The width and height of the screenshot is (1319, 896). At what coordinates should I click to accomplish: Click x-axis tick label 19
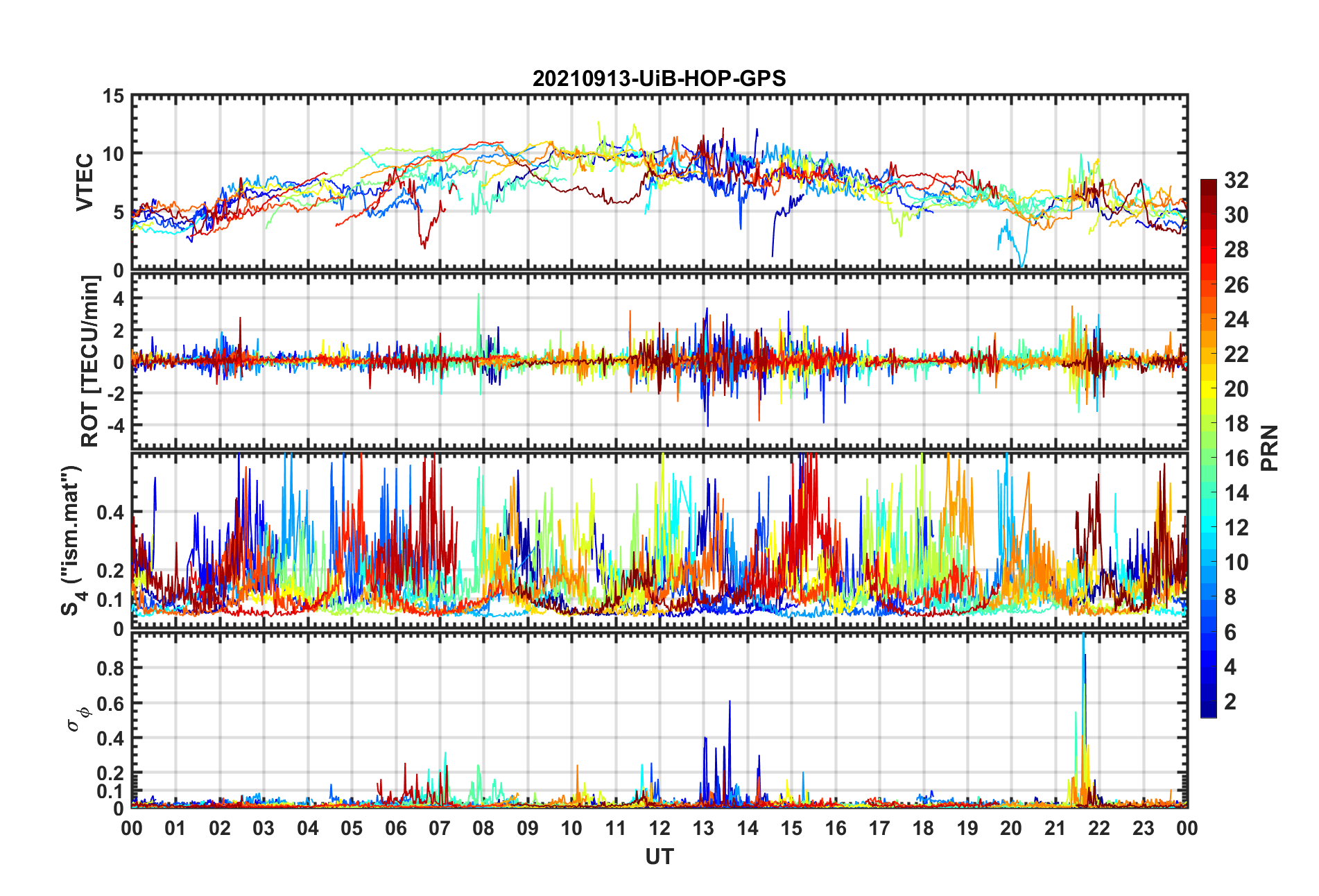pos(967,829)
